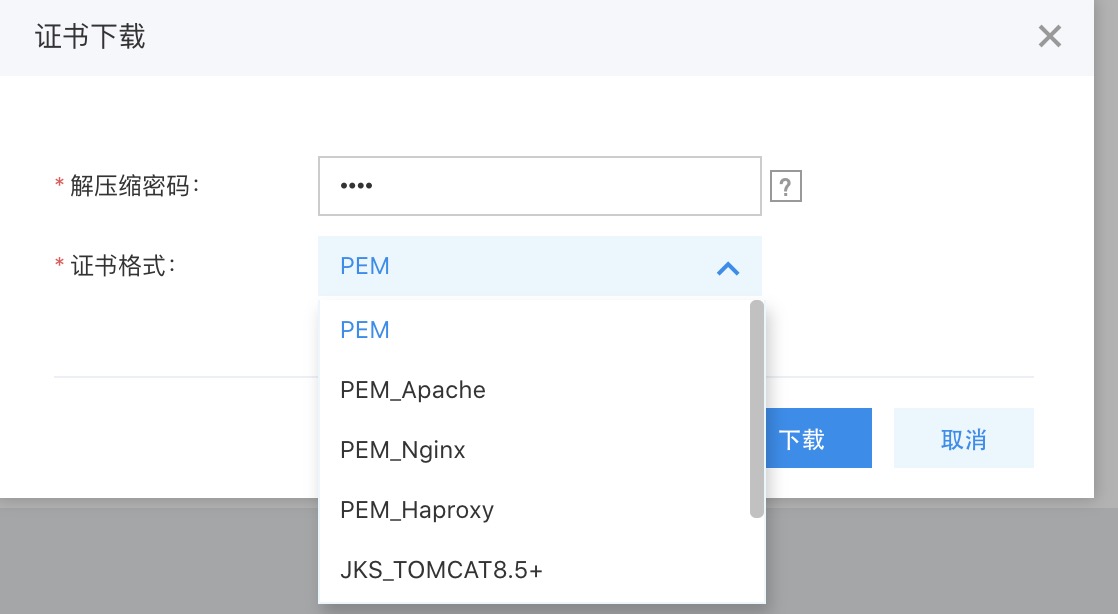1118x614 pixels.
Task: Select the PEM option in the list
Action: pyautogui.click(x=365, y=330)
